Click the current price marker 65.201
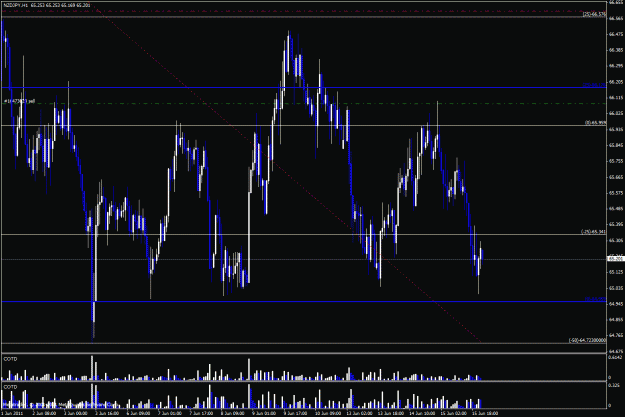This screenshot has width=625, height=417. click(615, 259)
